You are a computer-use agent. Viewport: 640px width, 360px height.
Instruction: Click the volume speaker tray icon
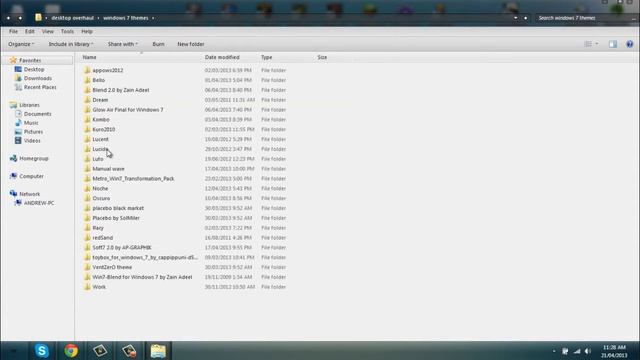pyautogui.click(x=588, y=351)
